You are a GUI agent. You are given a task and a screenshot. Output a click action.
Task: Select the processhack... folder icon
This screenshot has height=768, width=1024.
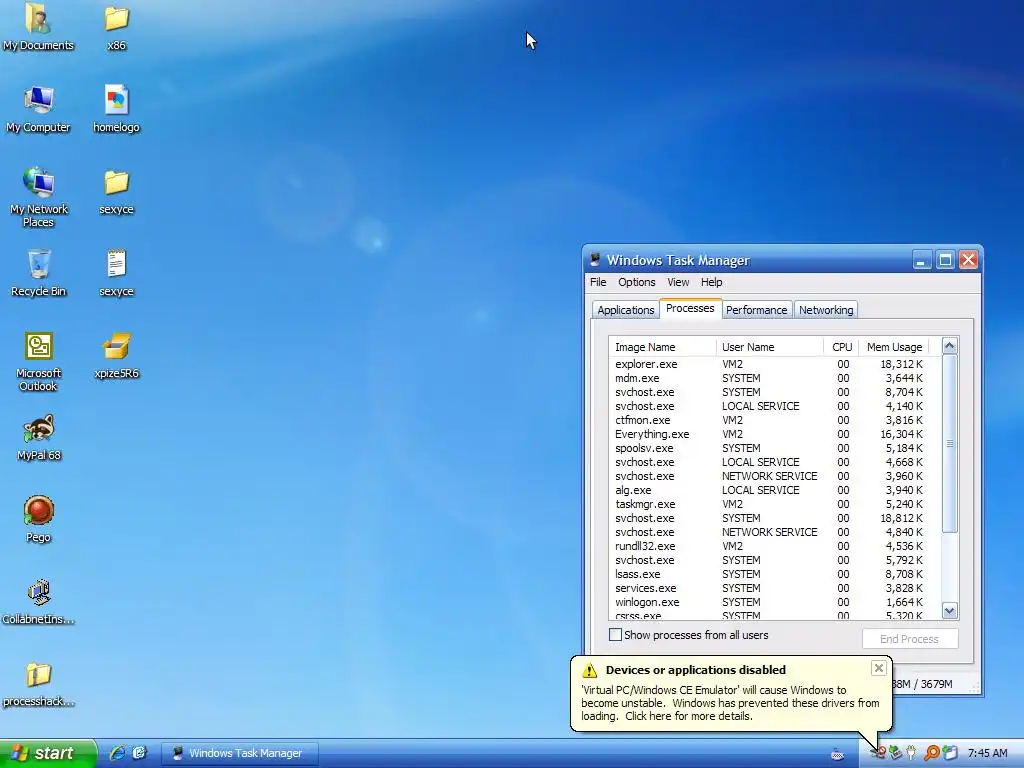click(38, 683)
